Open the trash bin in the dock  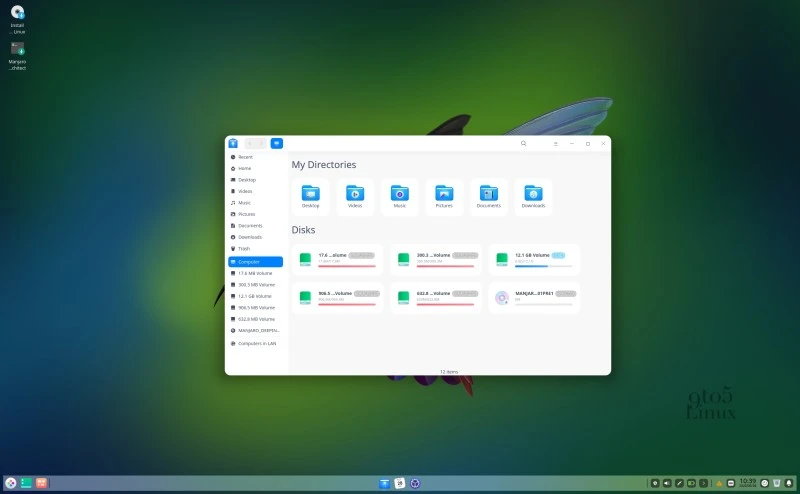point(777,483)
